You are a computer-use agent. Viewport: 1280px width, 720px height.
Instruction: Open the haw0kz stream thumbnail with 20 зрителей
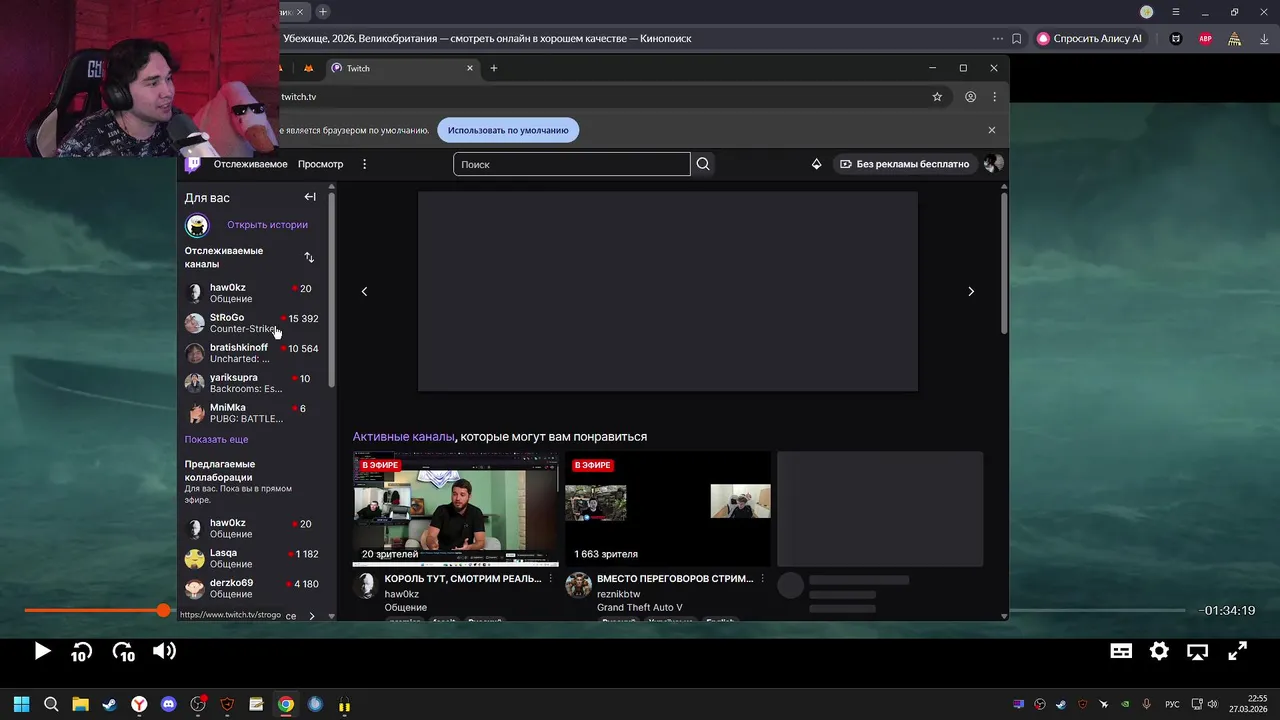455,509
